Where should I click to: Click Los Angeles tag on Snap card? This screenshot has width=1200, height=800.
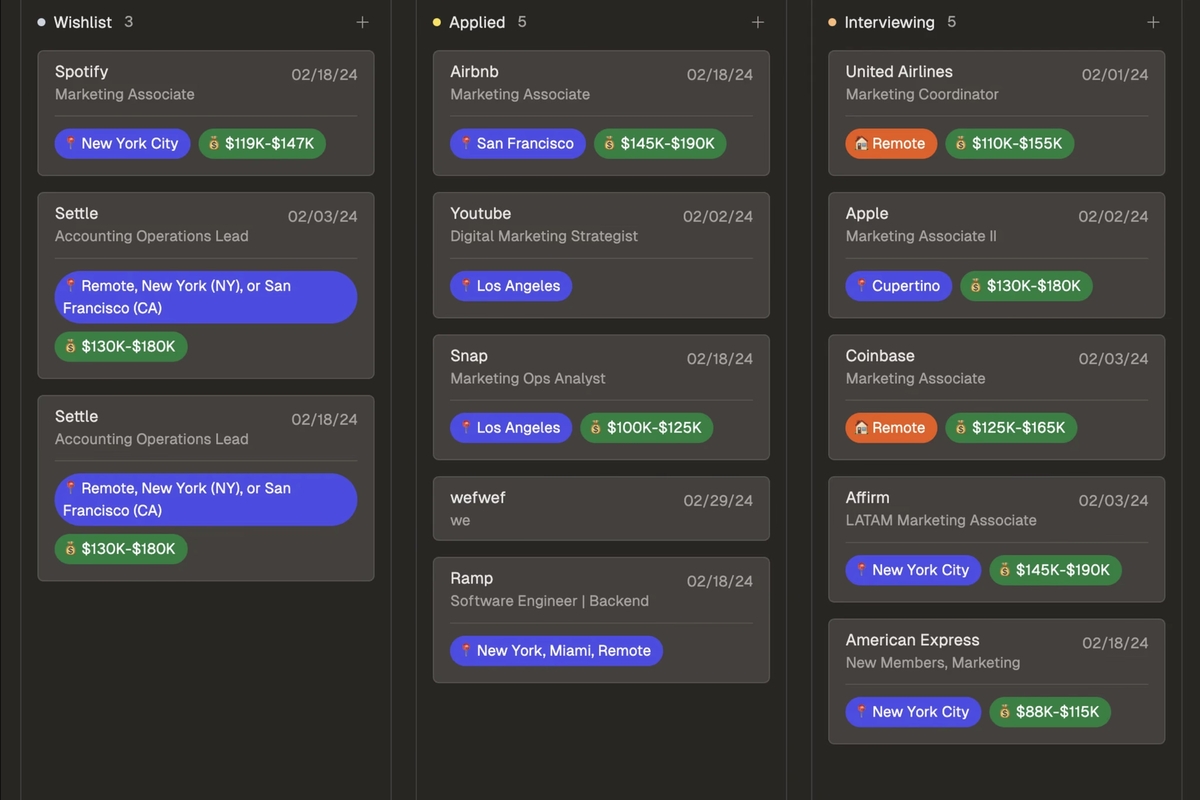511,428
